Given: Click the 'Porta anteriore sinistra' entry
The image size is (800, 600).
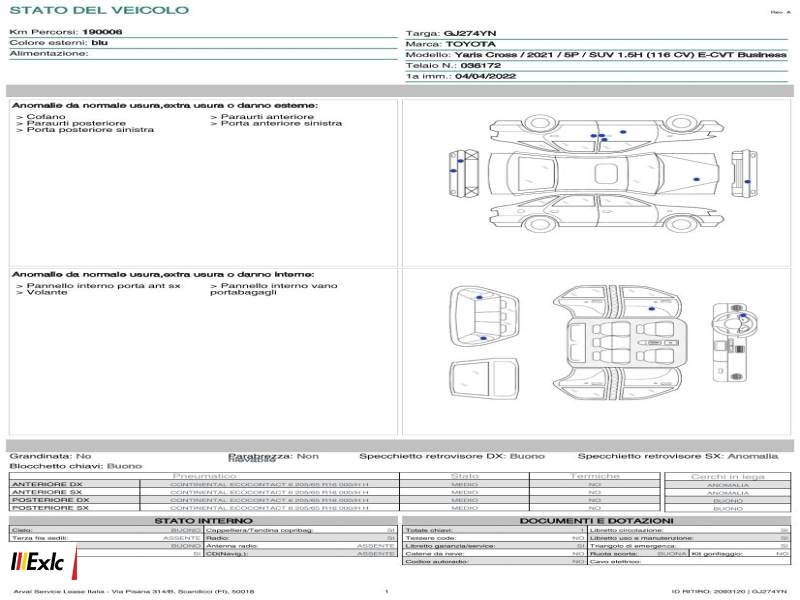Looking at the screenshot, I should point(276,123).
